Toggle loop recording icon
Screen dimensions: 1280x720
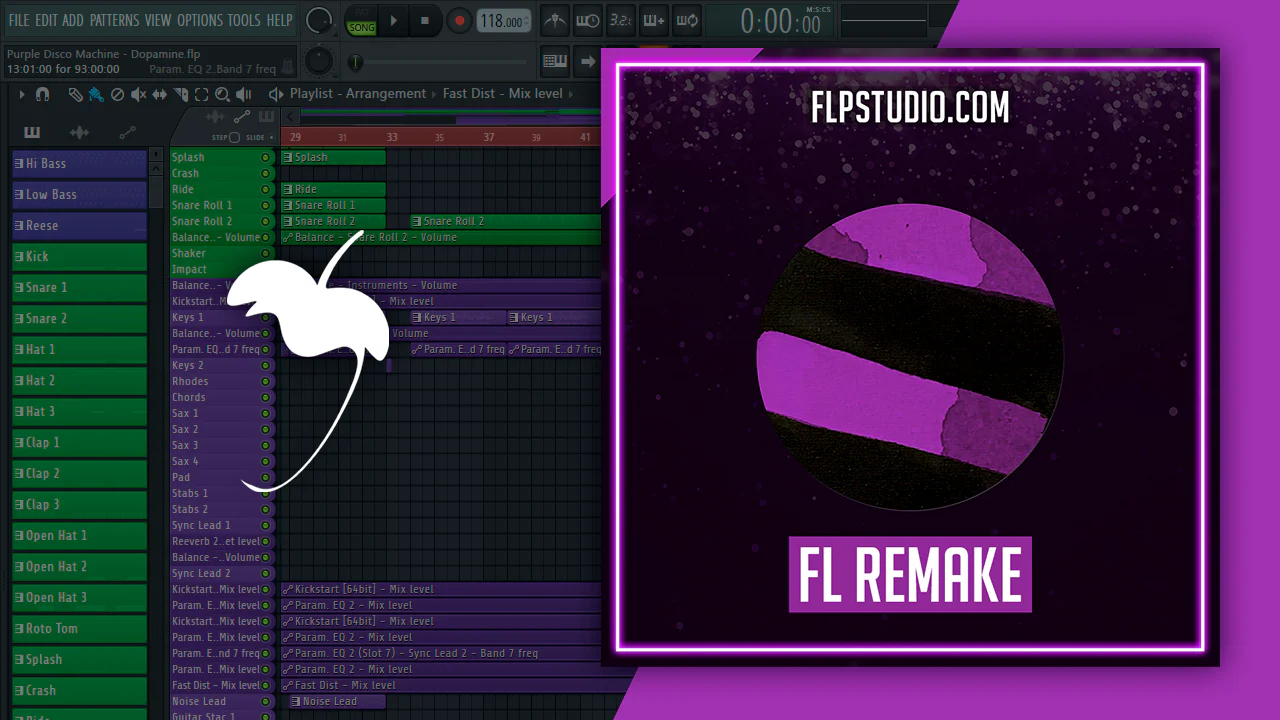[x=686, y=20]
